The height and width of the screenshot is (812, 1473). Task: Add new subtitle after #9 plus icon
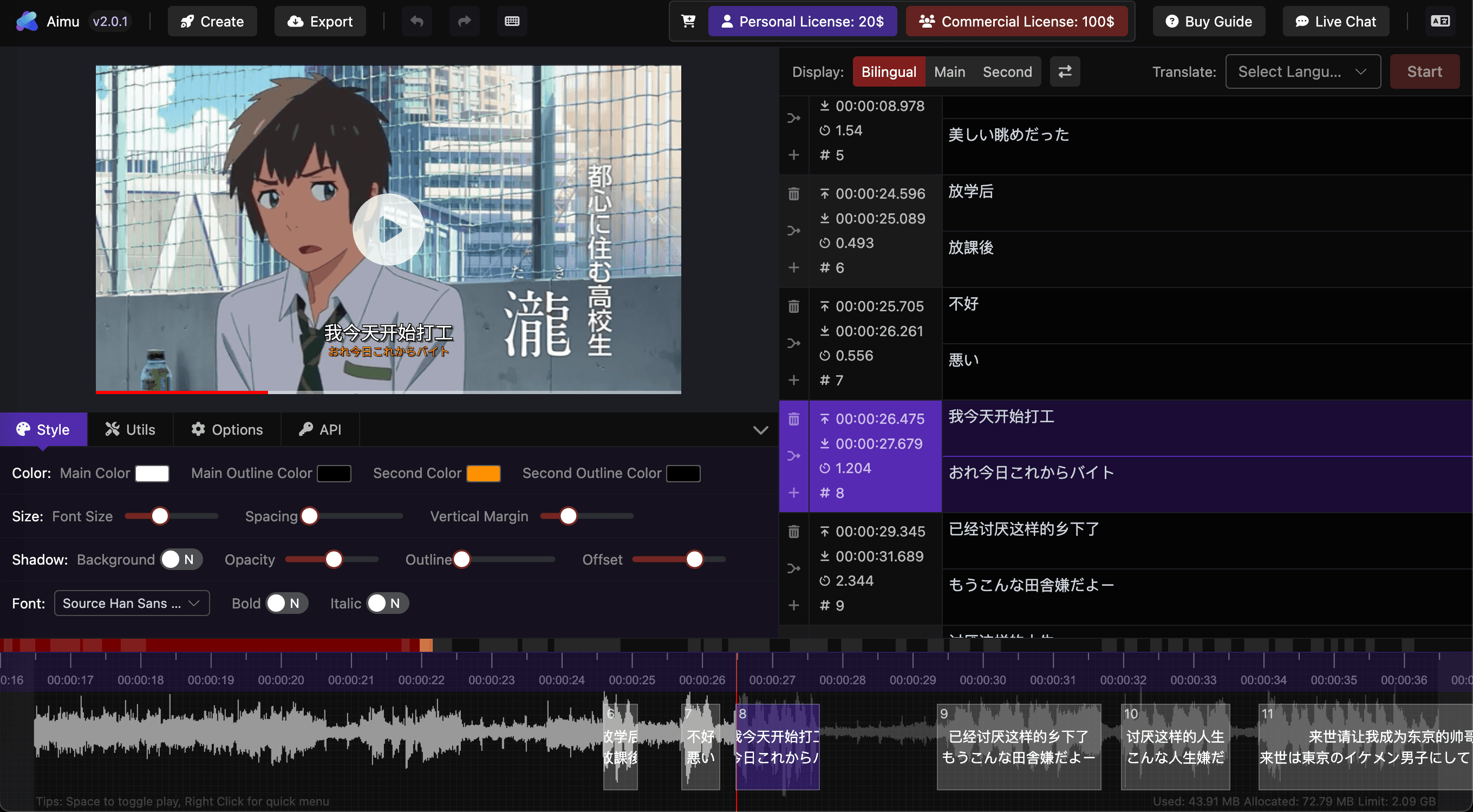[x=794, y=605]
